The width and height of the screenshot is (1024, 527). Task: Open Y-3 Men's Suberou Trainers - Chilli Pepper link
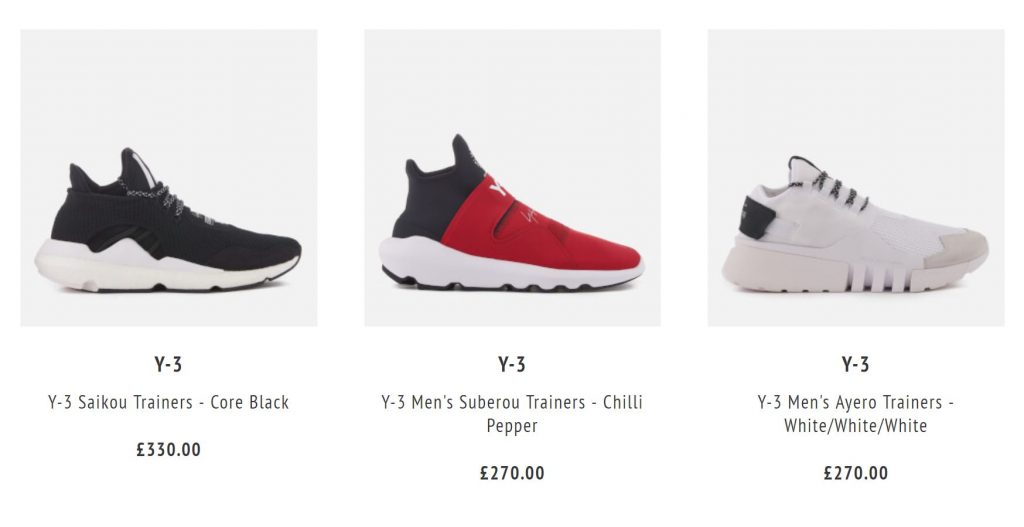click(x=512, y=414)
